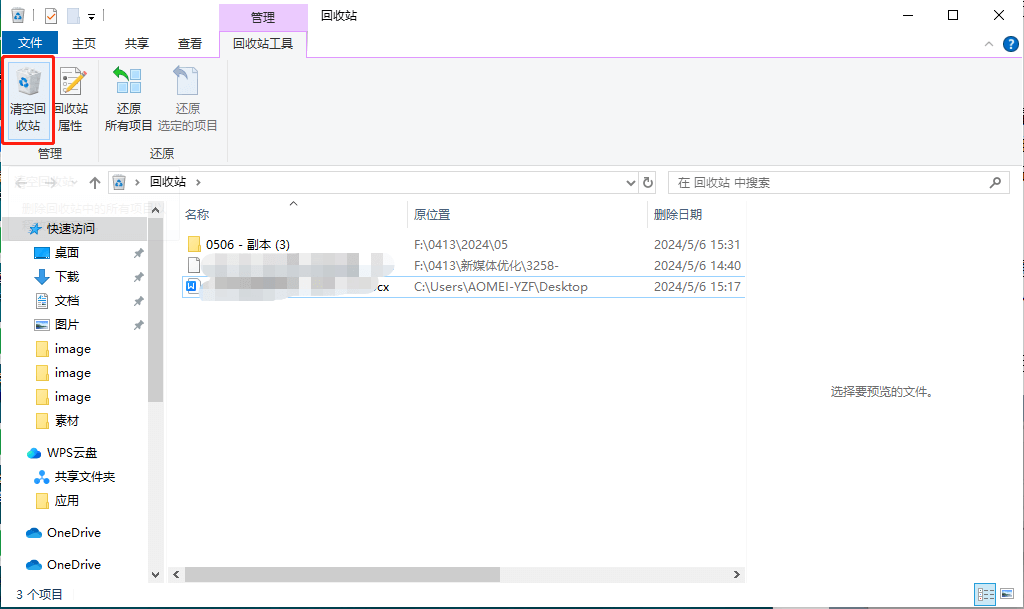The height and width of the screenshot is (609, 1024).
Task: Click 还原选定的项目 to restore selection
Action: pos(186,97)
